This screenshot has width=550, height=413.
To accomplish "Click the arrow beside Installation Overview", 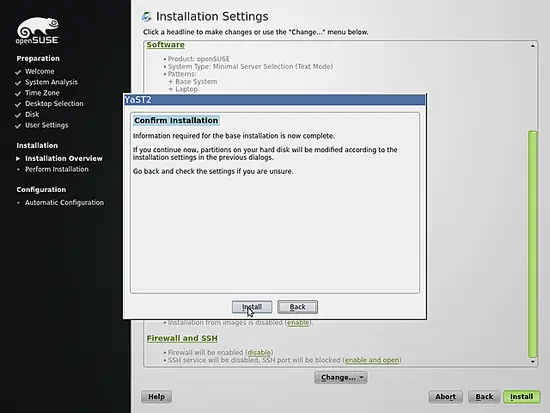I will [18, 159].
